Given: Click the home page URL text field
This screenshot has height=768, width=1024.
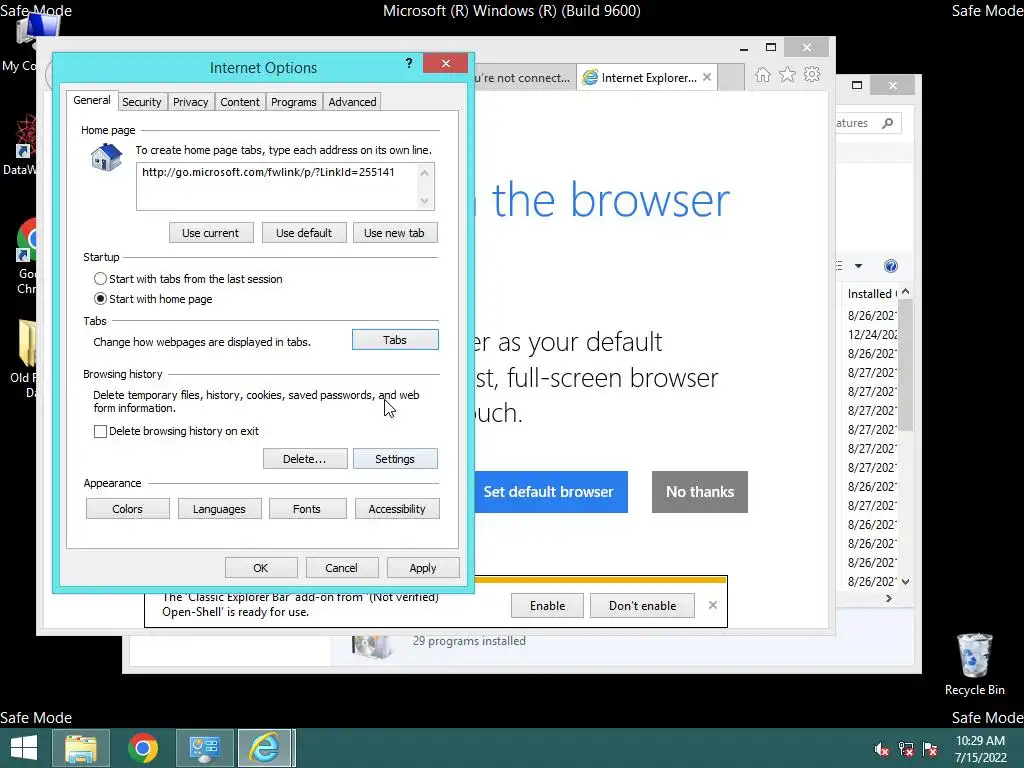Looking at the screenshot, I should 278,187.
